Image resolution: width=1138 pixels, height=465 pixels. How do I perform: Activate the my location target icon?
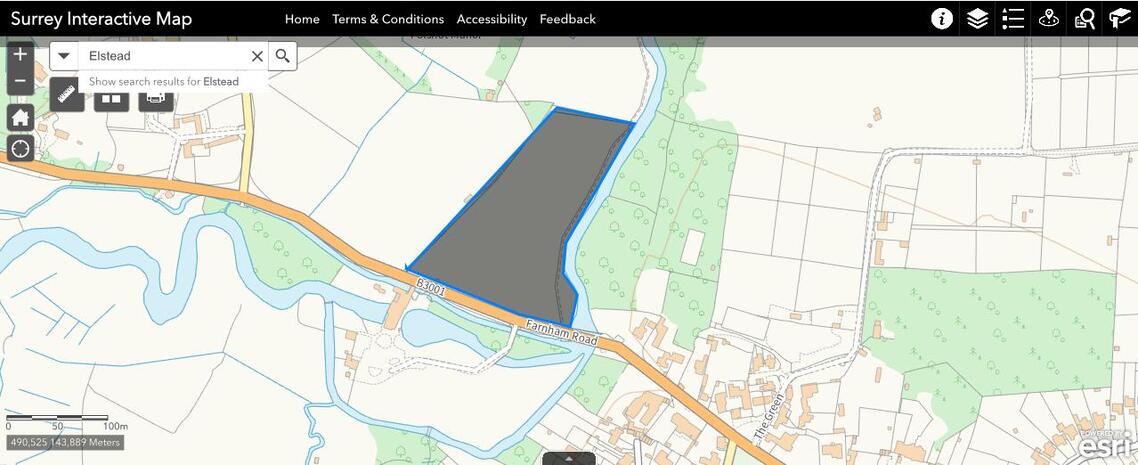[x=20, y=149]
